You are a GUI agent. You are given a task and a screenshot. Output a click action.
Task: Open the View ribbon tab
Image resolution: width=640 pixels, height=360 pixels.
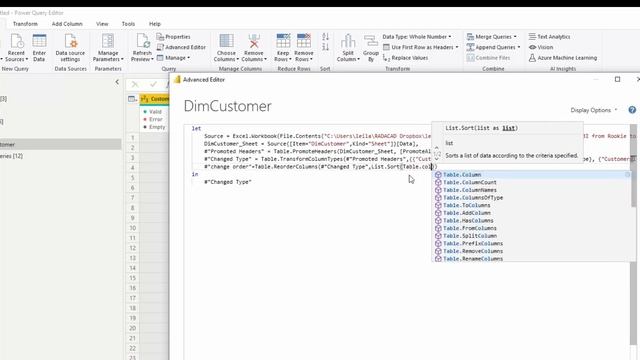tap(102, 24)
